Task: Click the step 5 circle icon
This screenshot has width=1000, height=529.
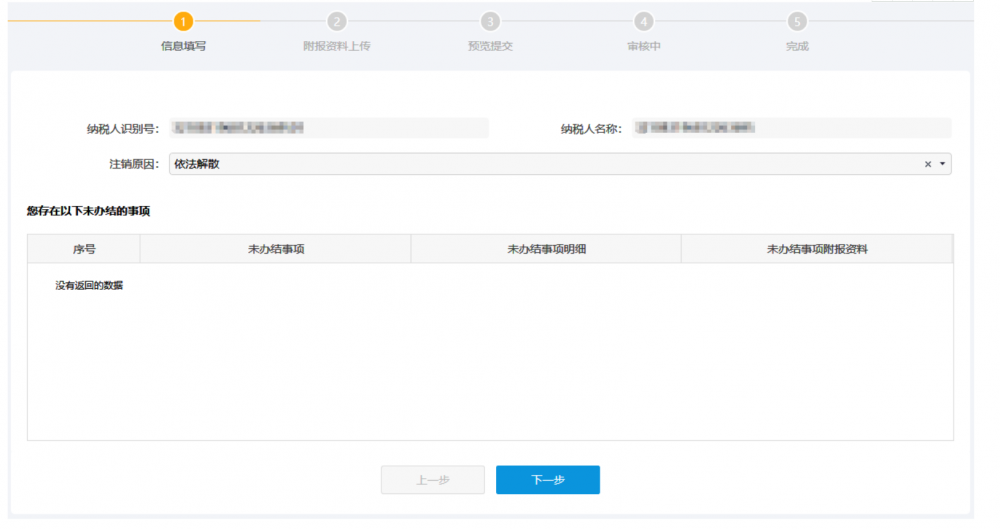Action: click(x=797, y=21)
